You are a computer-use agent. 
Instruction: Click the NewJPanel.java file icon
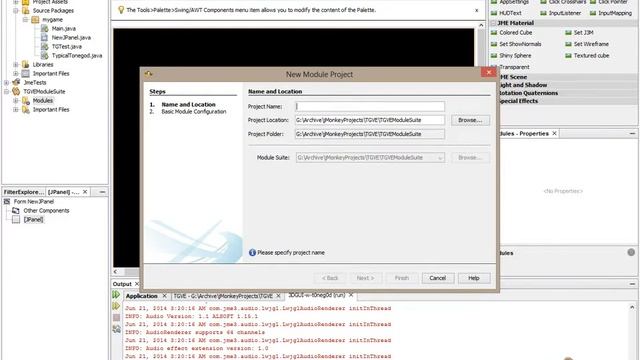click(x=44, y=38)
